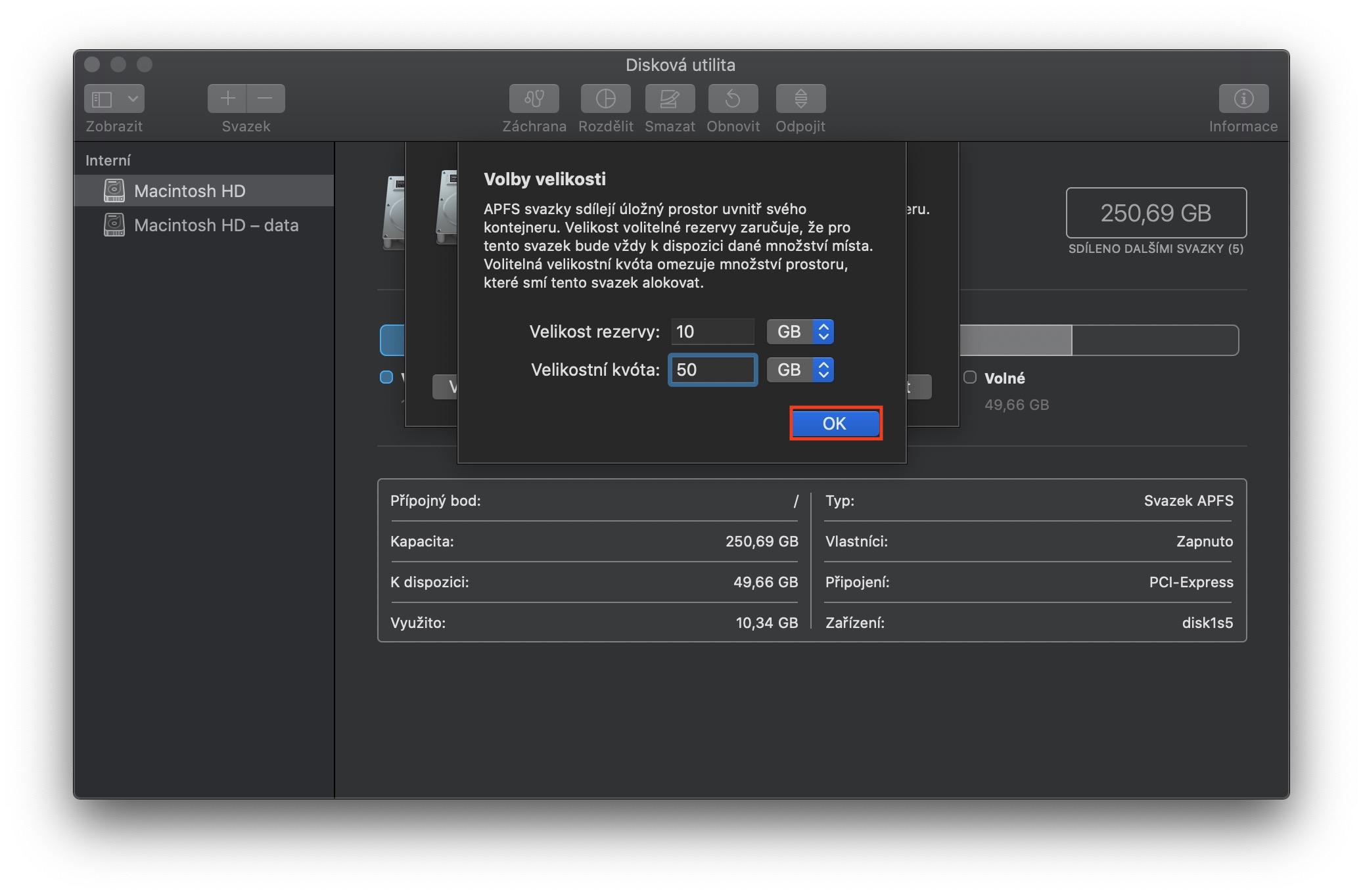This screenshot has height=896, width=1363.
Task: Open GB unit dropdown for Velikost rezervy
Action: pos(800,332)
